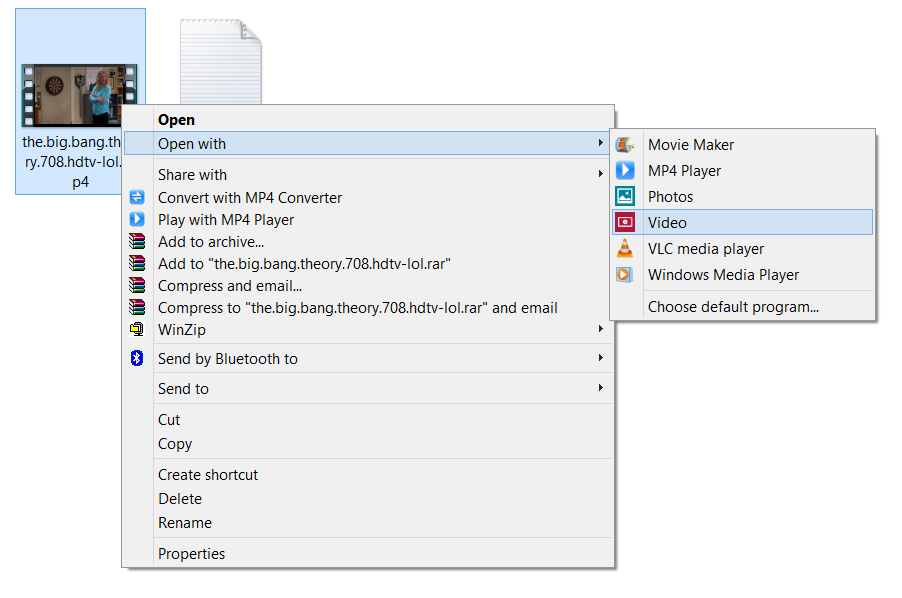Choose Open from the context menu
The width and height of the screenshot is (902, 598).
[x=368, y=120]
